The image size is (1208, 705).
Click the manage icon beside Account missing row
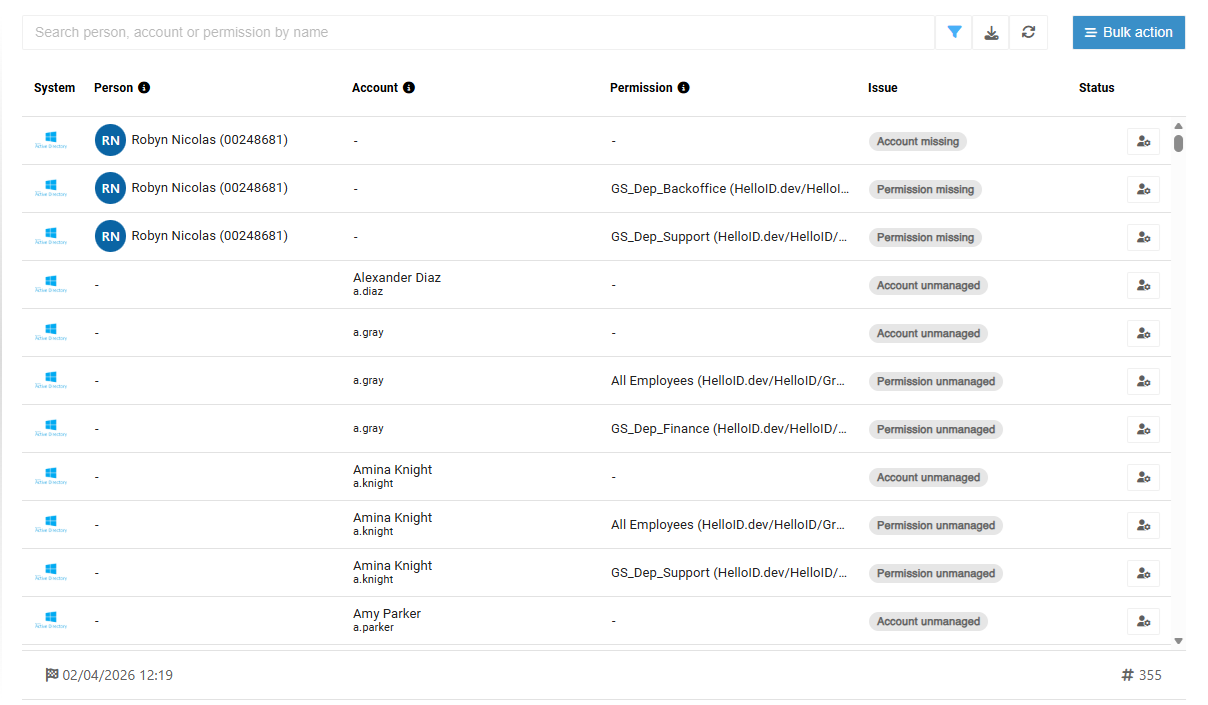[x=1143, y=141]
